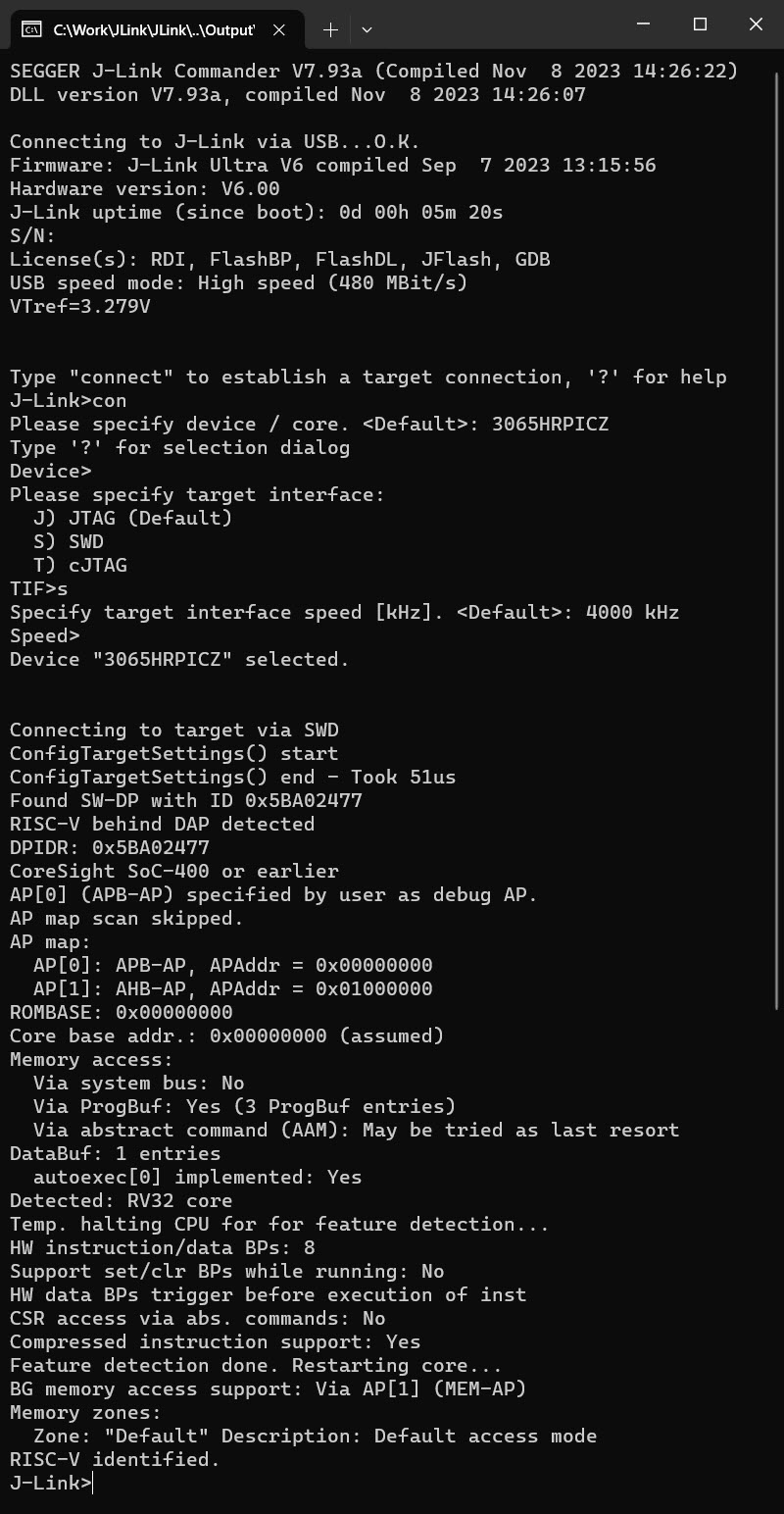Click the terminal icon in the tab
The height and width of the screenshot is (1514, 784).
point(31,29)
